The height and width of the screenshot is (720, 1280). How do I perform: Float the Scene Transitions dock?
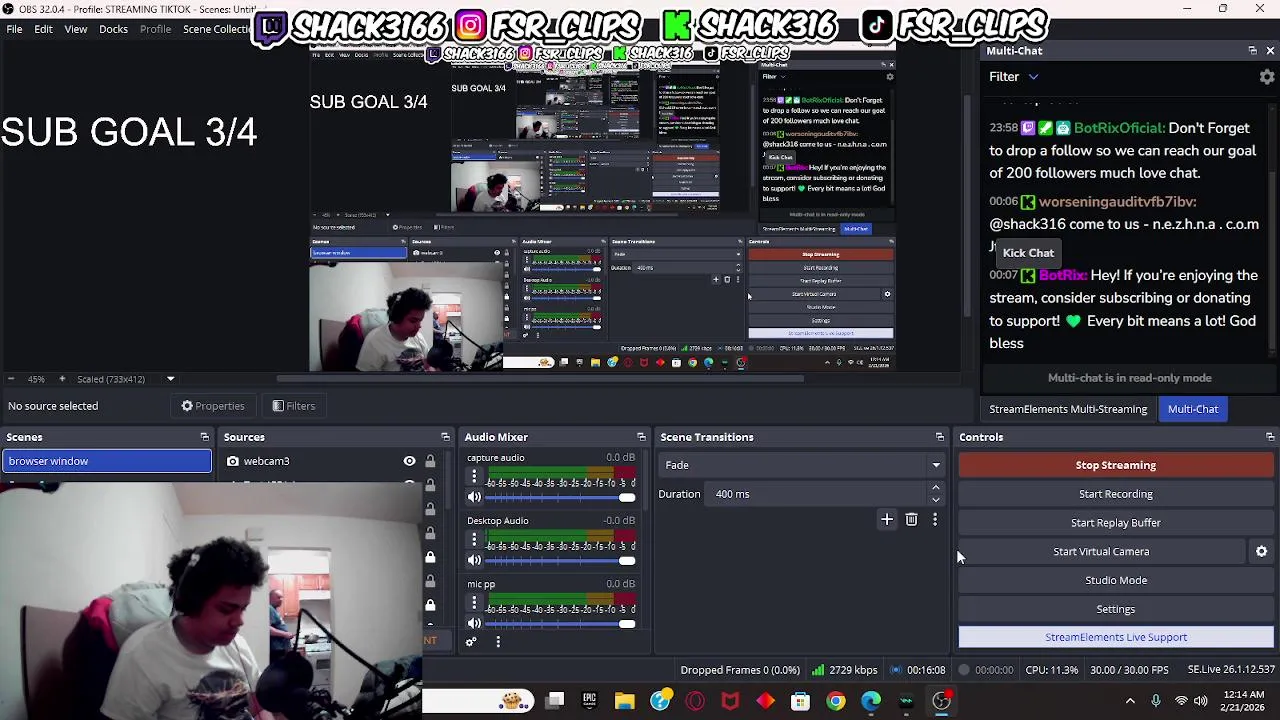(939, 437)
